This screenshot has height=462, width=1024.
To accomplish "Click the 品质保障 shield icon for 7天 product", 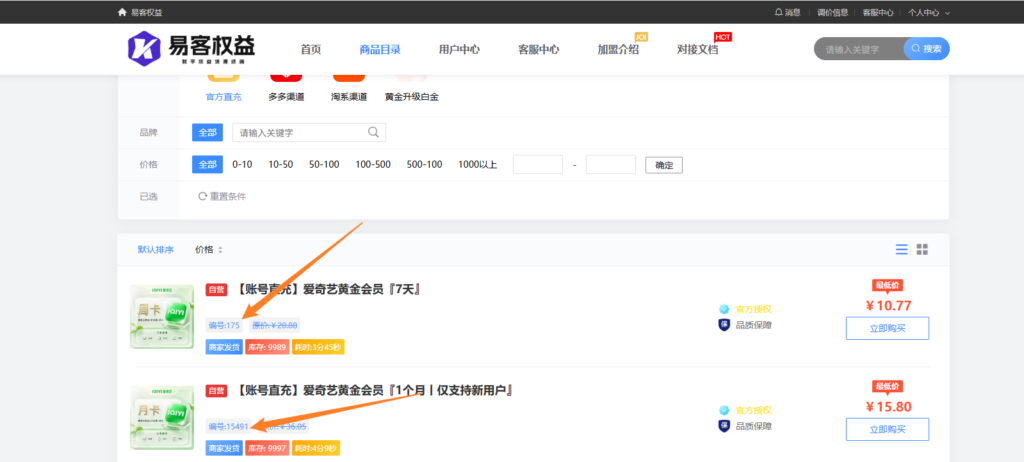I will [x=724, y=325].
